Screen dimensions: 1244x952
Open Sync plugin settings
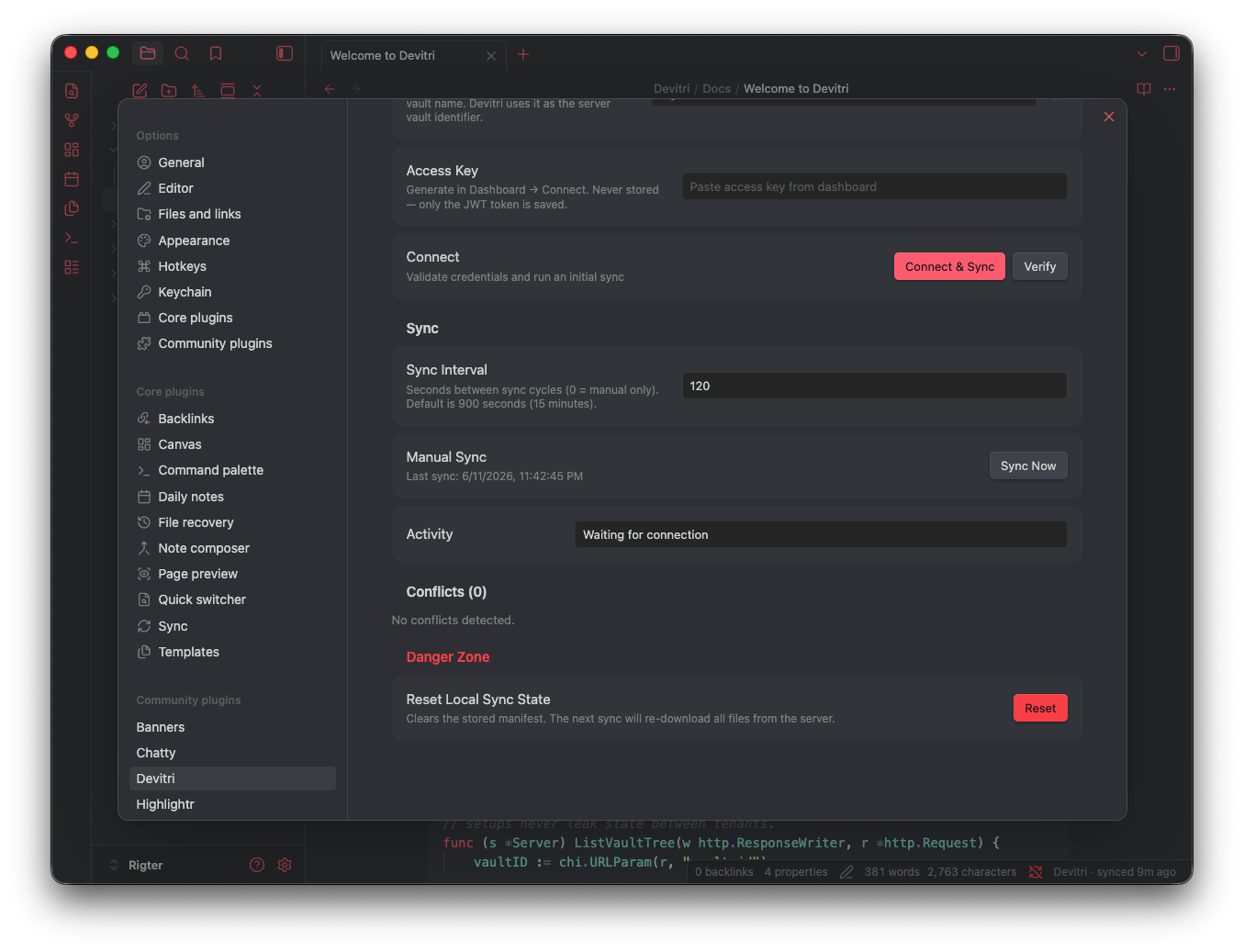[232, 626]
